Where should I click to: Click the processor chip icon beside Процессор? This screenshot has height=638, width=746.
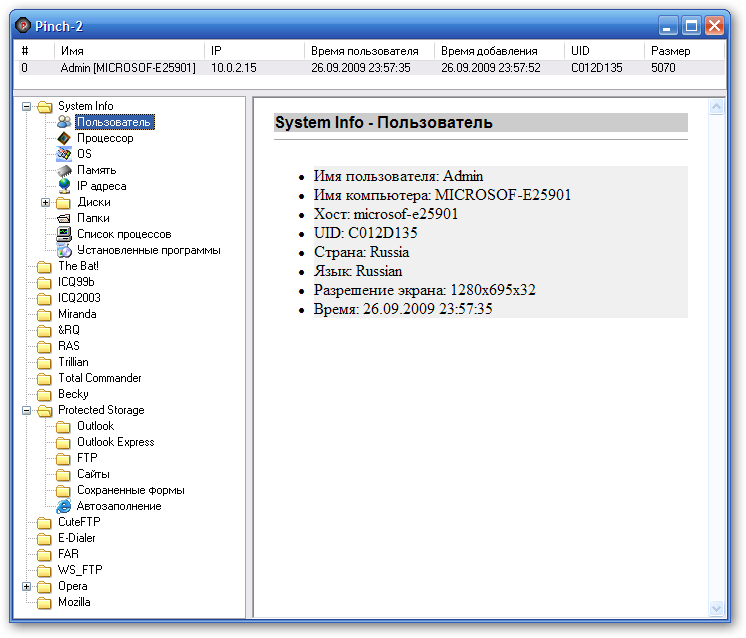click(64, 138)
